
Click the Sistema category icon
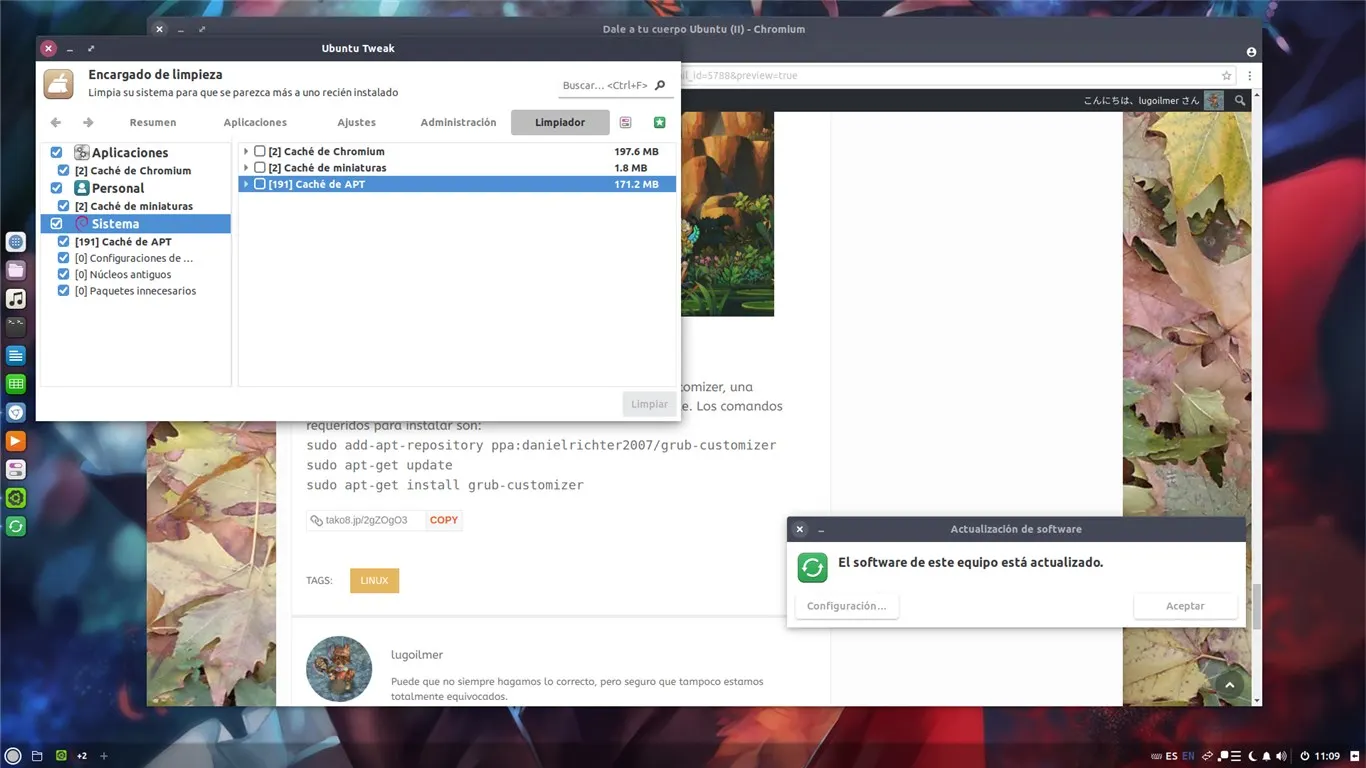[x=83, y=223]
